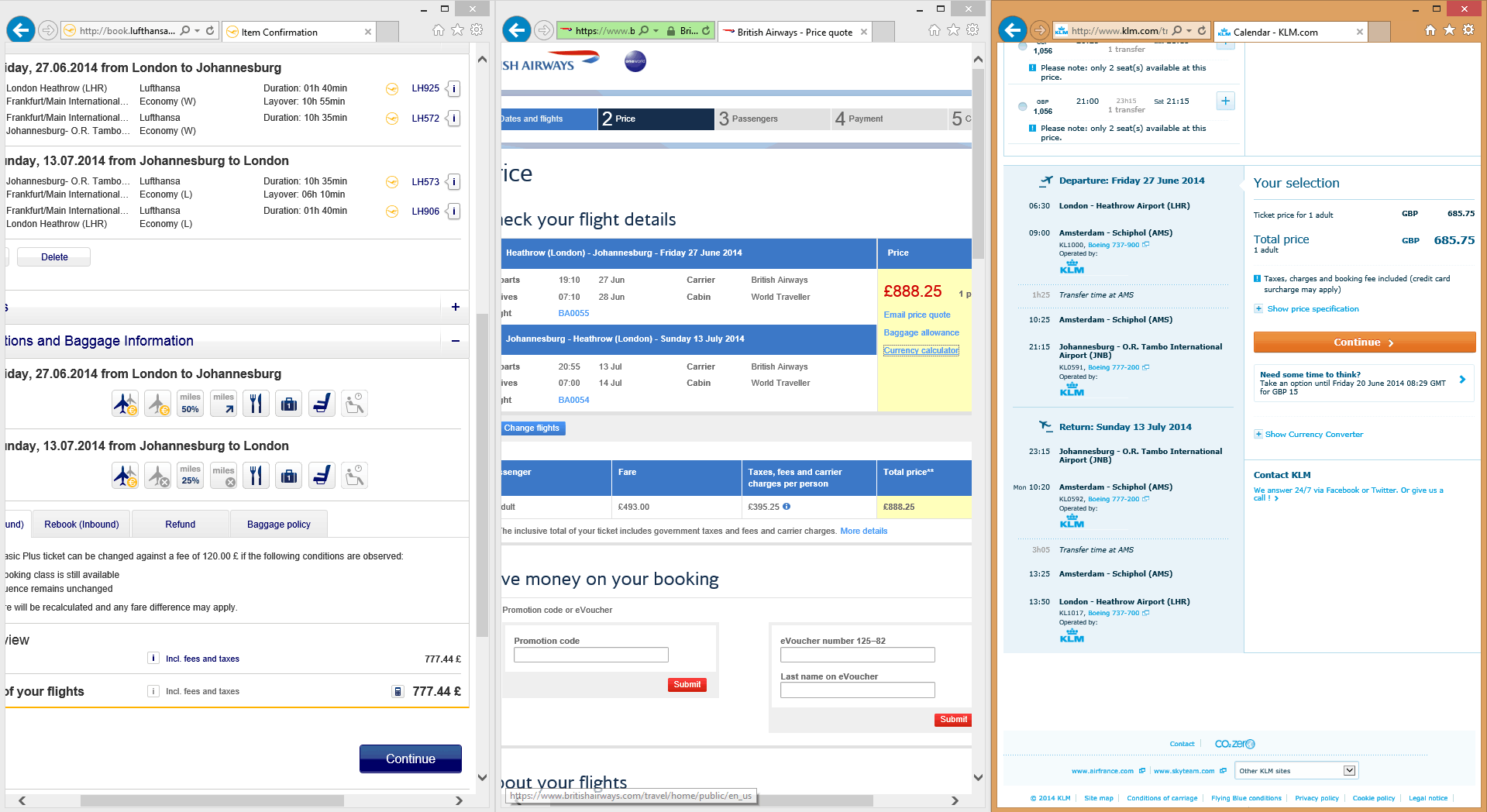Submit the promotion code
Screen dimensions: 1487x812
click(687, 685)
